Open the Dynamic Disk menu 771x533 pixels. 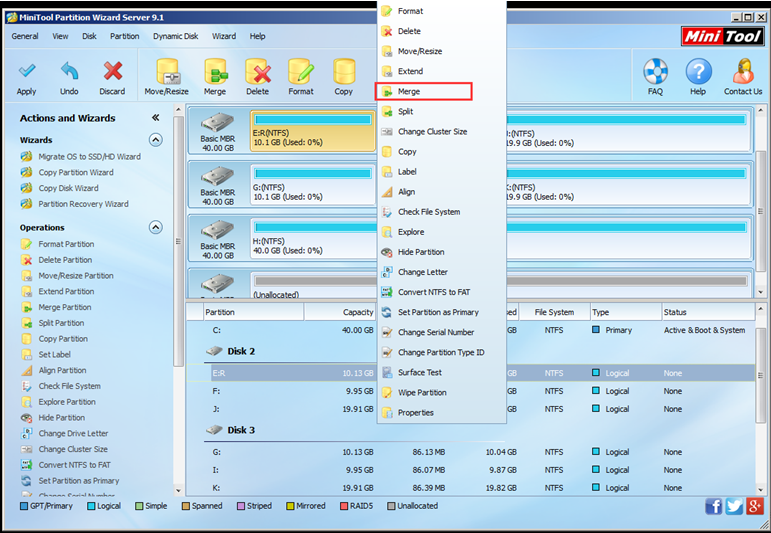point(176,36)
